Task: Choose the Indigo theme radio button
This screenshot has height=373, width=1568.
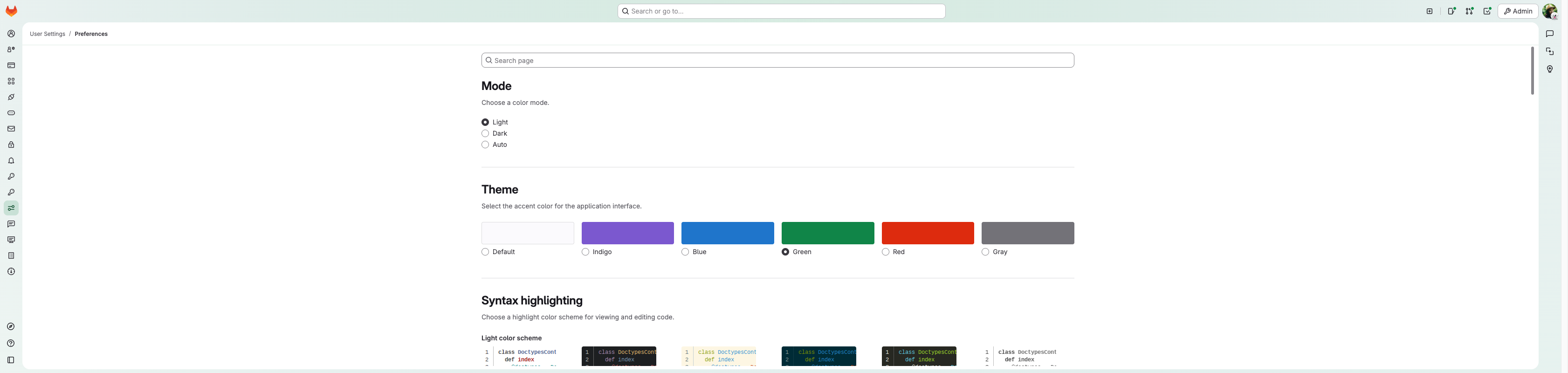Action: click(x=585, y=252)
